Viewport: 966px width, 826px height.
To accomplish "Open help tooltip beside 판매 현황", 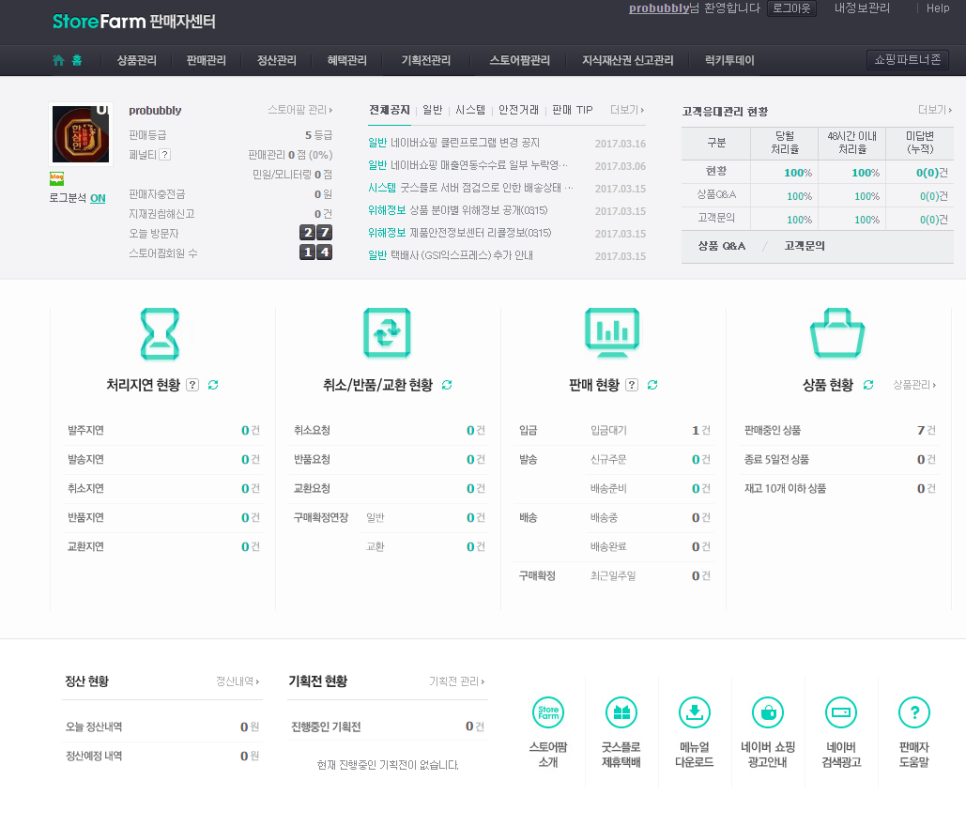I will point(631,385).
